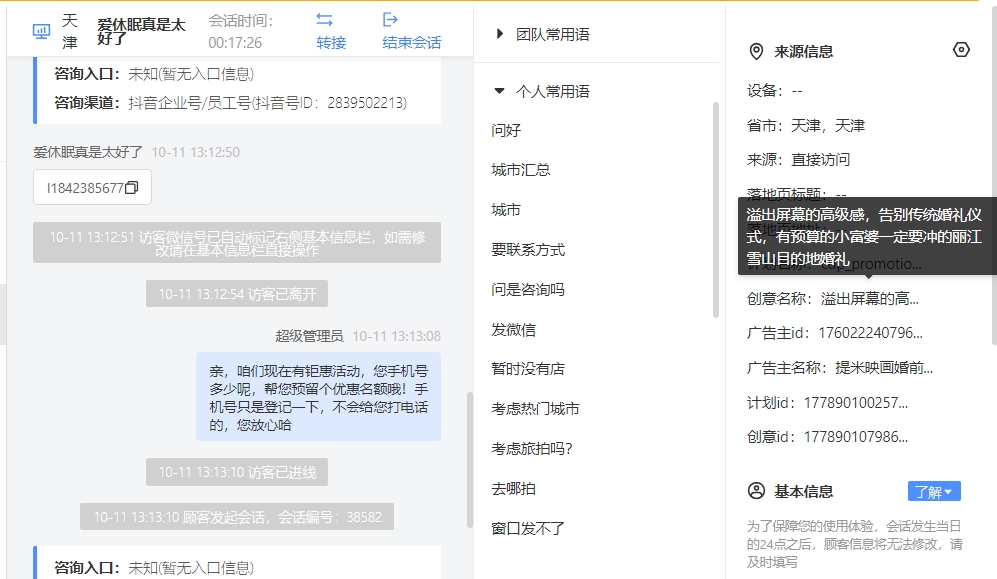Select the 窗口发不了 quick phrase
The height and width of the screenshot is (579, 997).
528,528
